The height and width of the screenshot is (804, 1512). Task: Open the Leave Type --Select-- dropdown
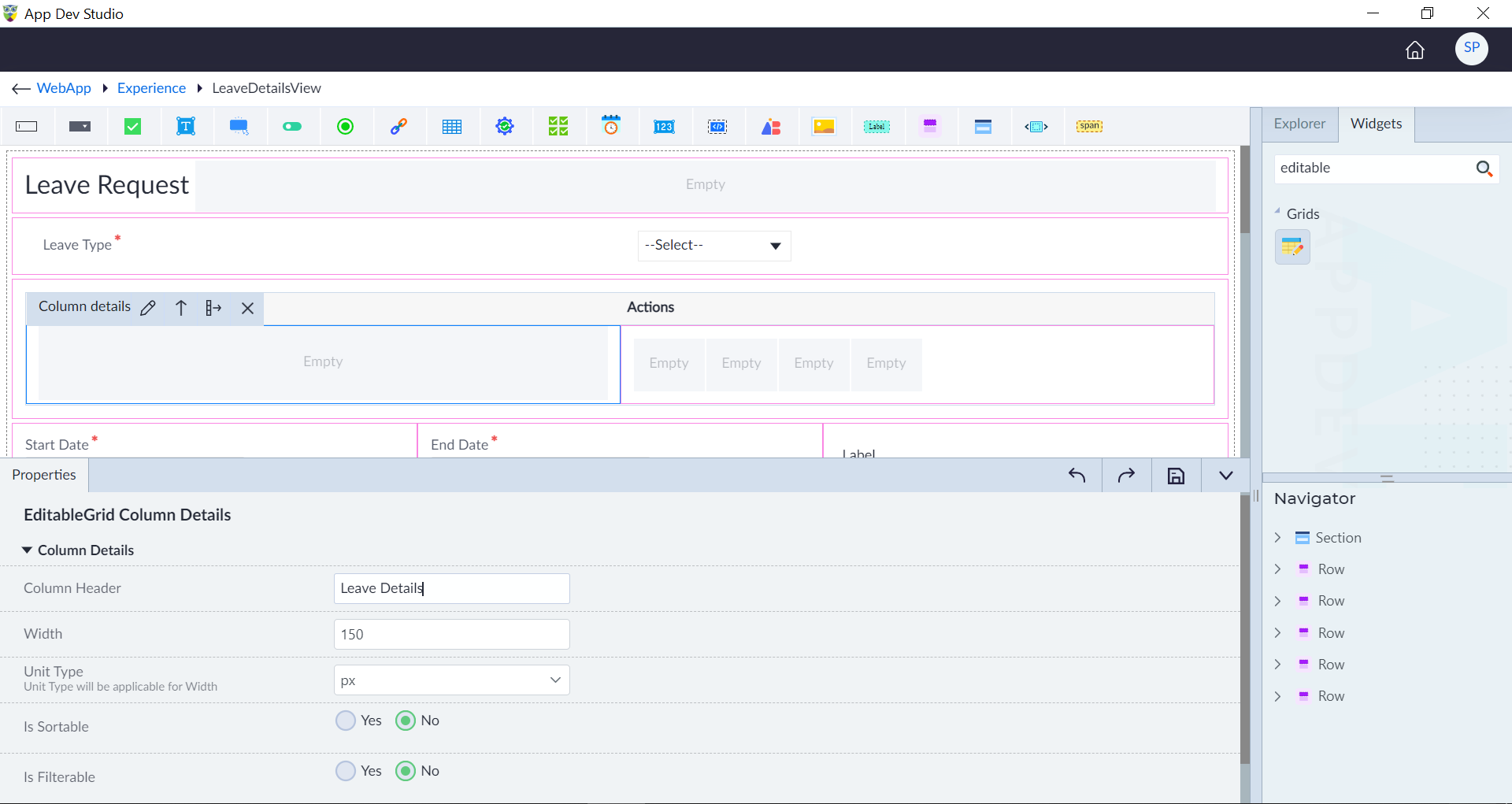click(x=713, y=246)
